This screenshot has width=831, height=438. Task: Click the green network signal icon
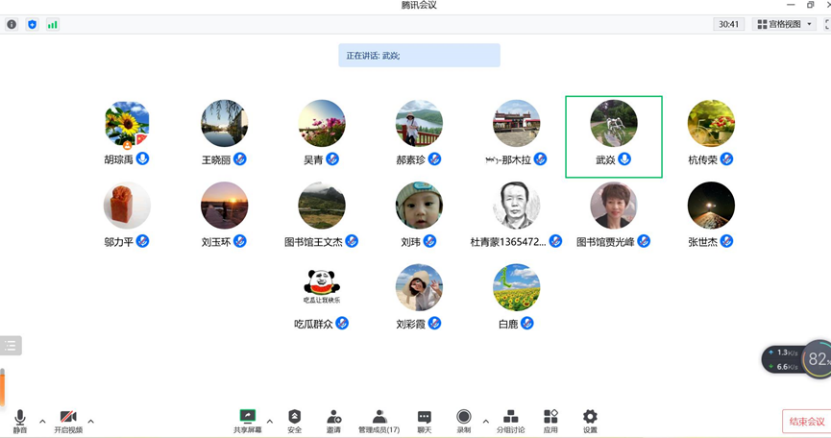tap(52, 24)
